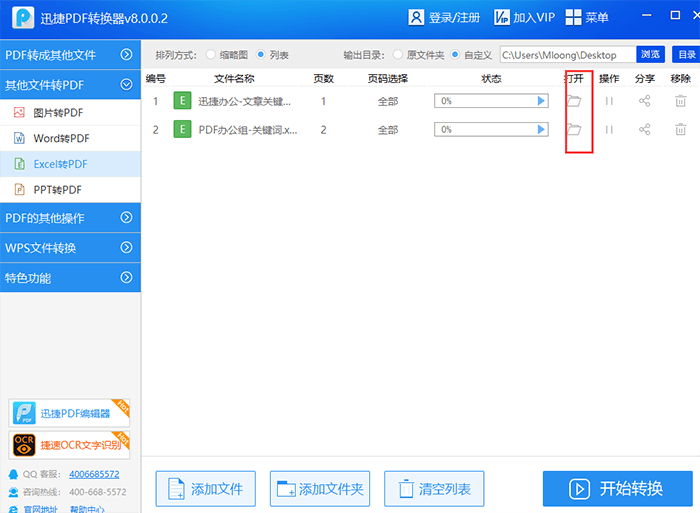Click 状态 column header

coord(491,79)
